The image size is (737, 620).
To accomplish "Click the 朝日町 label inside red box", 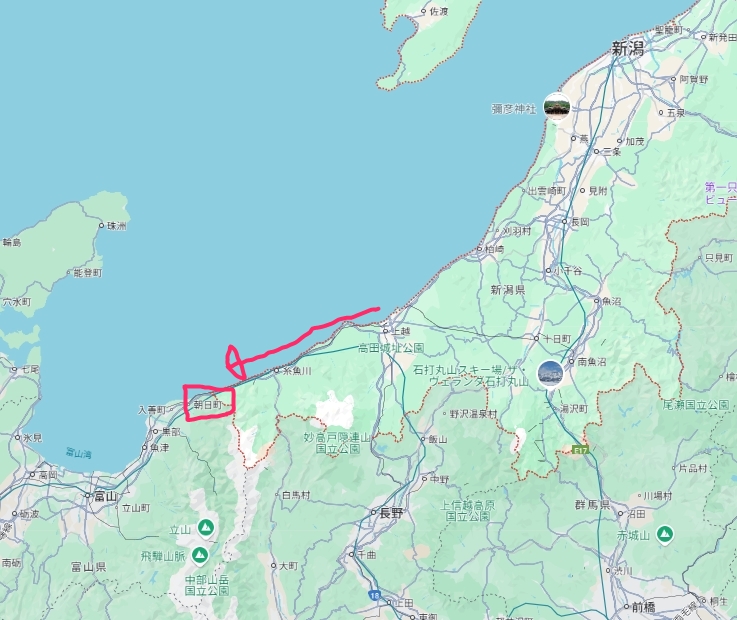I will pos(208,405).
